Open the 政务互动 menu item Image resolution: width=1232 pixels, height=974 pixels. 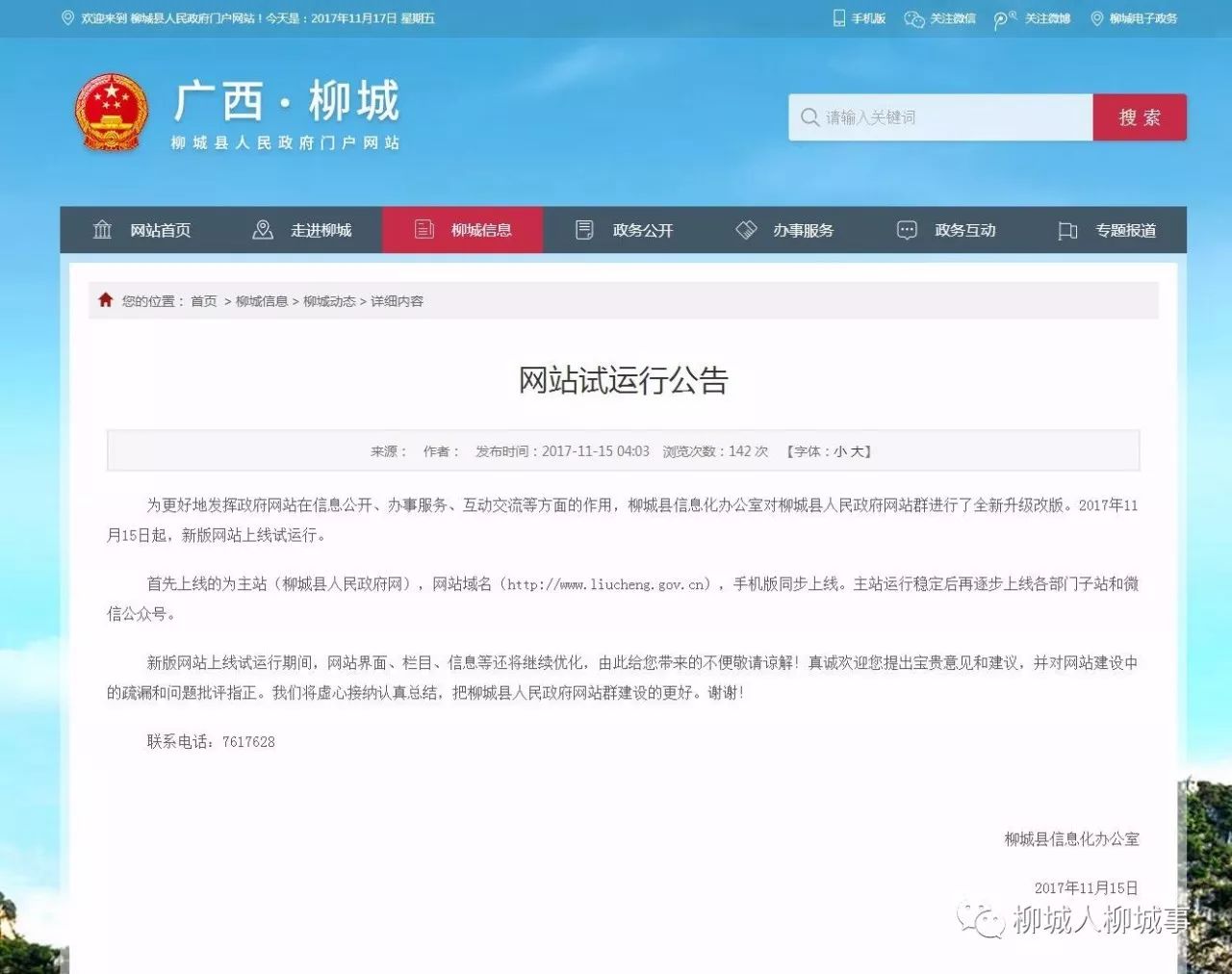(x=964, y=230)
